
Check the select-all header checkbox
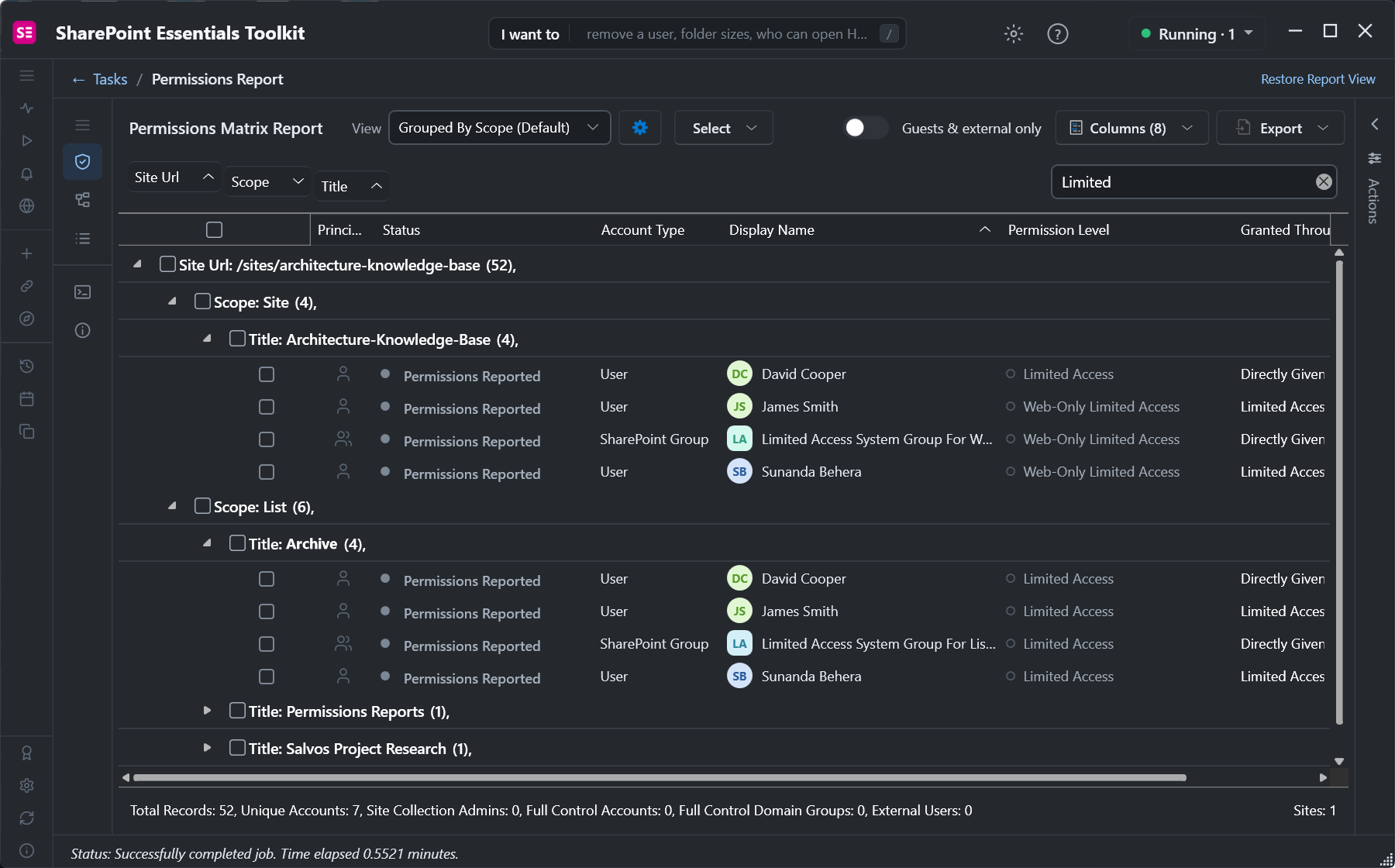pyautogui.click(x=215, y=230)
